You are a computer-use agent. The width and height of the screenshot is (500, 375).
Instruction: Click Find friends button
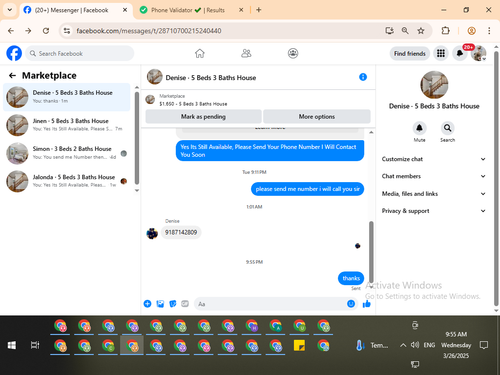pyautogui.click(x=410, y=53)
